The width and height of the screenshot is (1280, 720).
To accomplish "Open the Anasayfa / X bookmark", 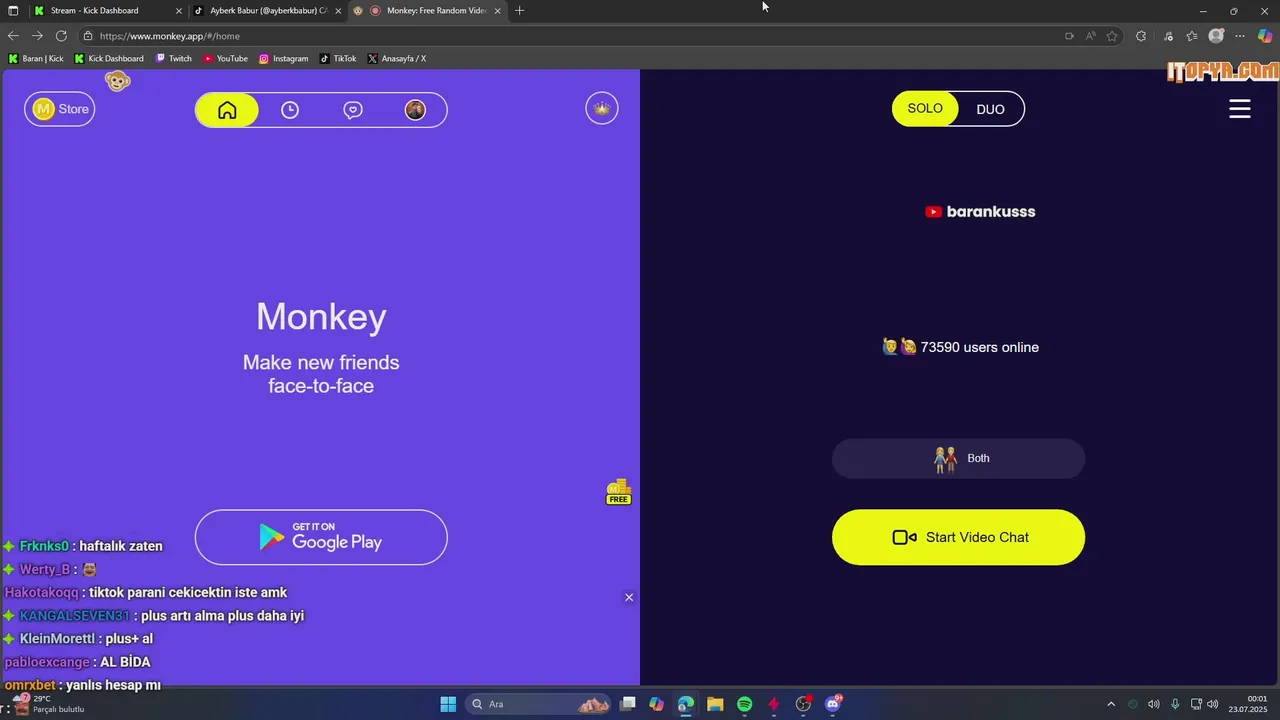I will (397, 58).
